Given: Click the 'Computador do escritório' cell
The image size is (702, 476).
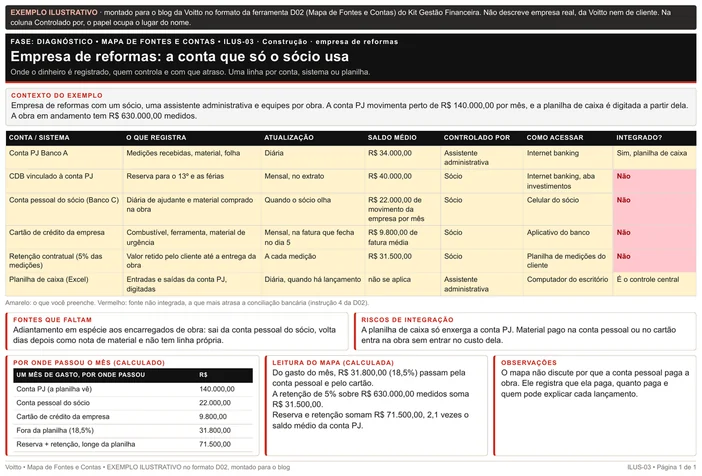Looking at the screenshot, I should 568,284.
